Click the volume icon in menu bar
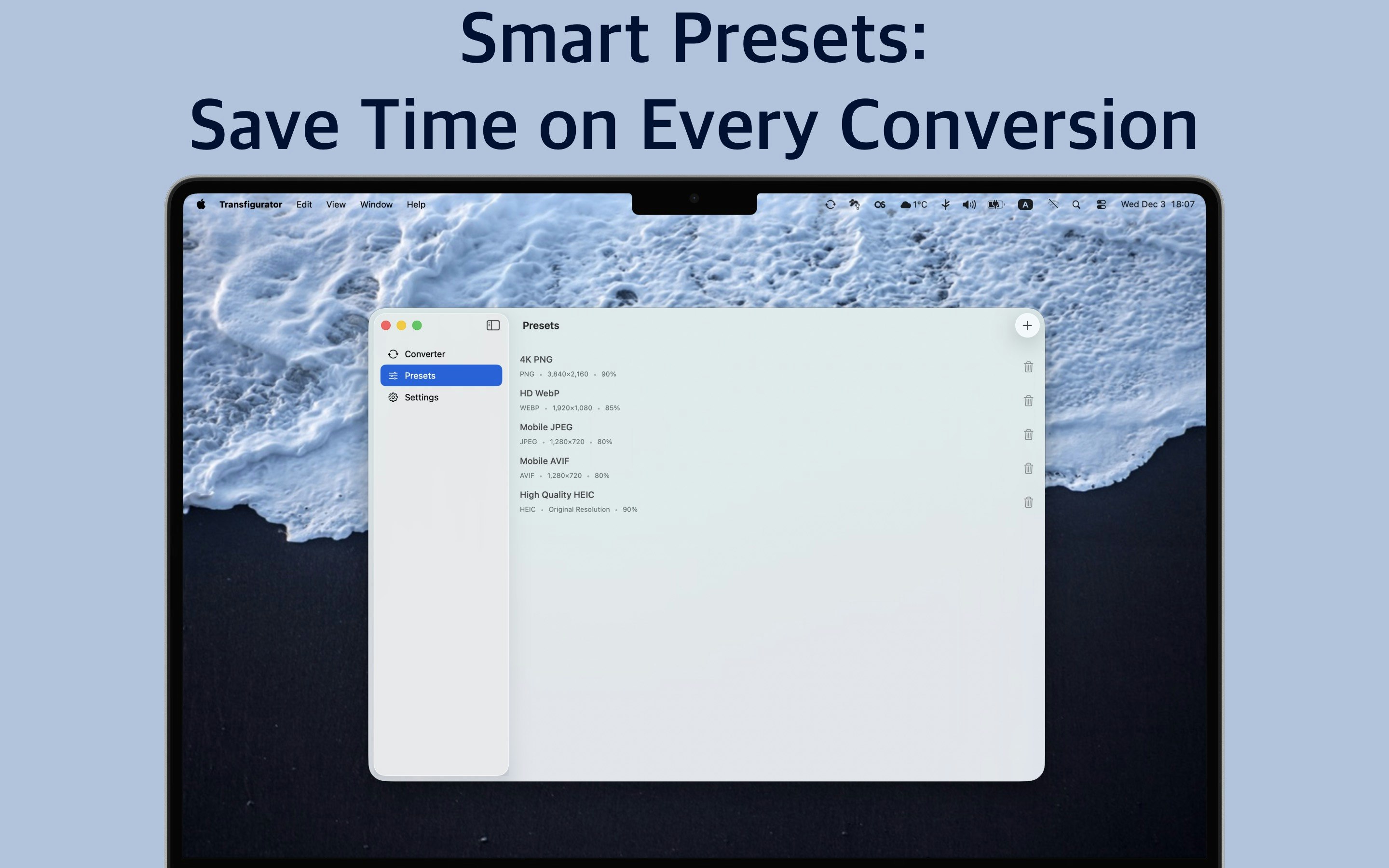The image size is (1389, 868). point(969,204)
